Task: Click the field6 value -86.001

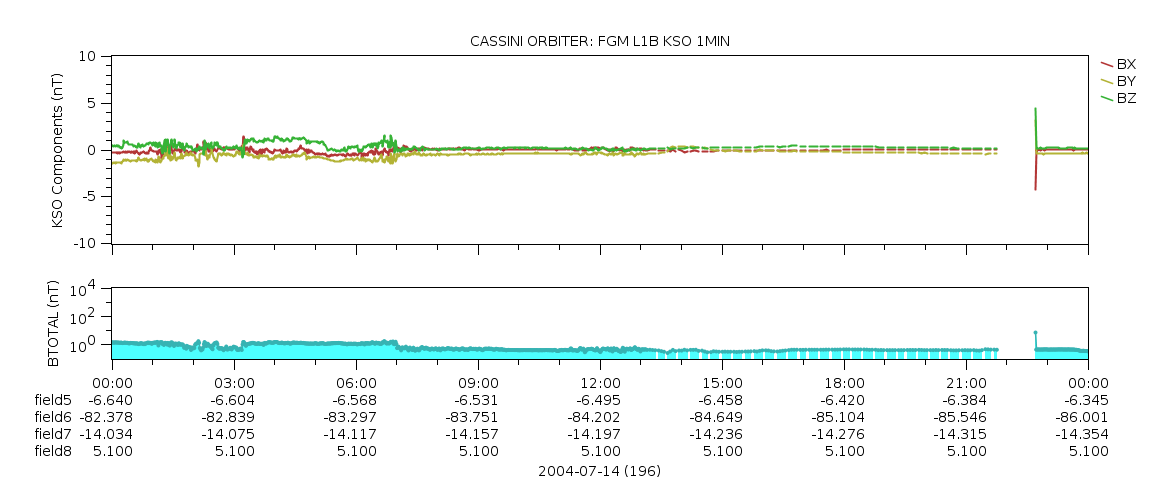Action: [1082, 417]
